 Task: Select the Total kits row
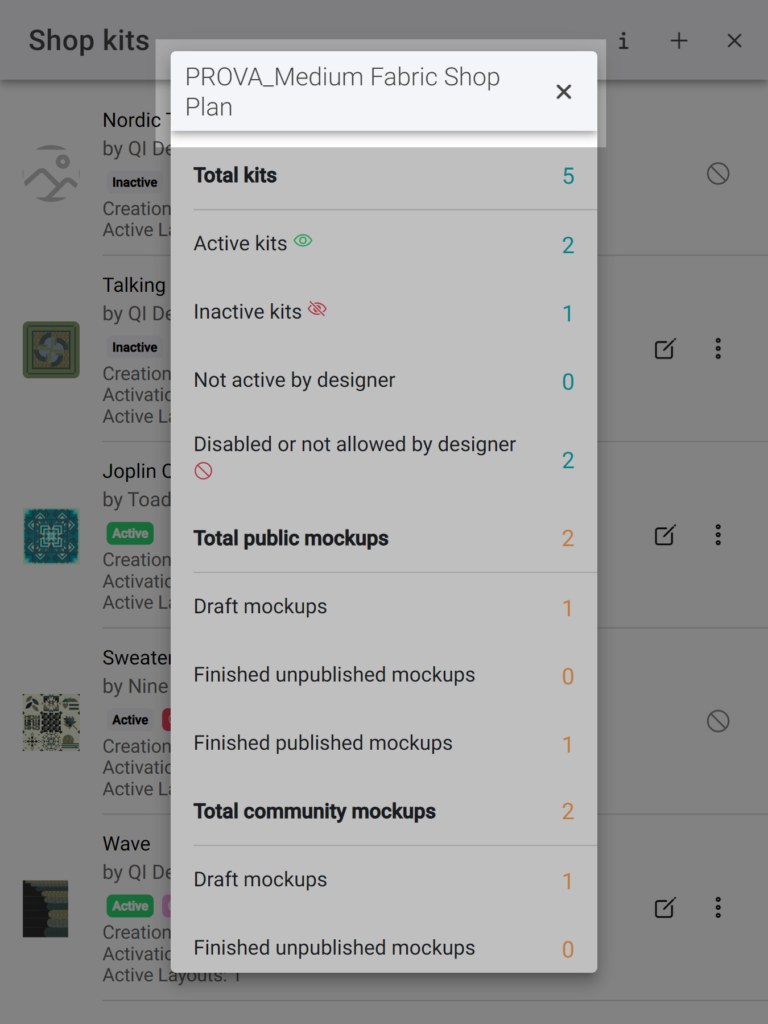tap(384, 176)
